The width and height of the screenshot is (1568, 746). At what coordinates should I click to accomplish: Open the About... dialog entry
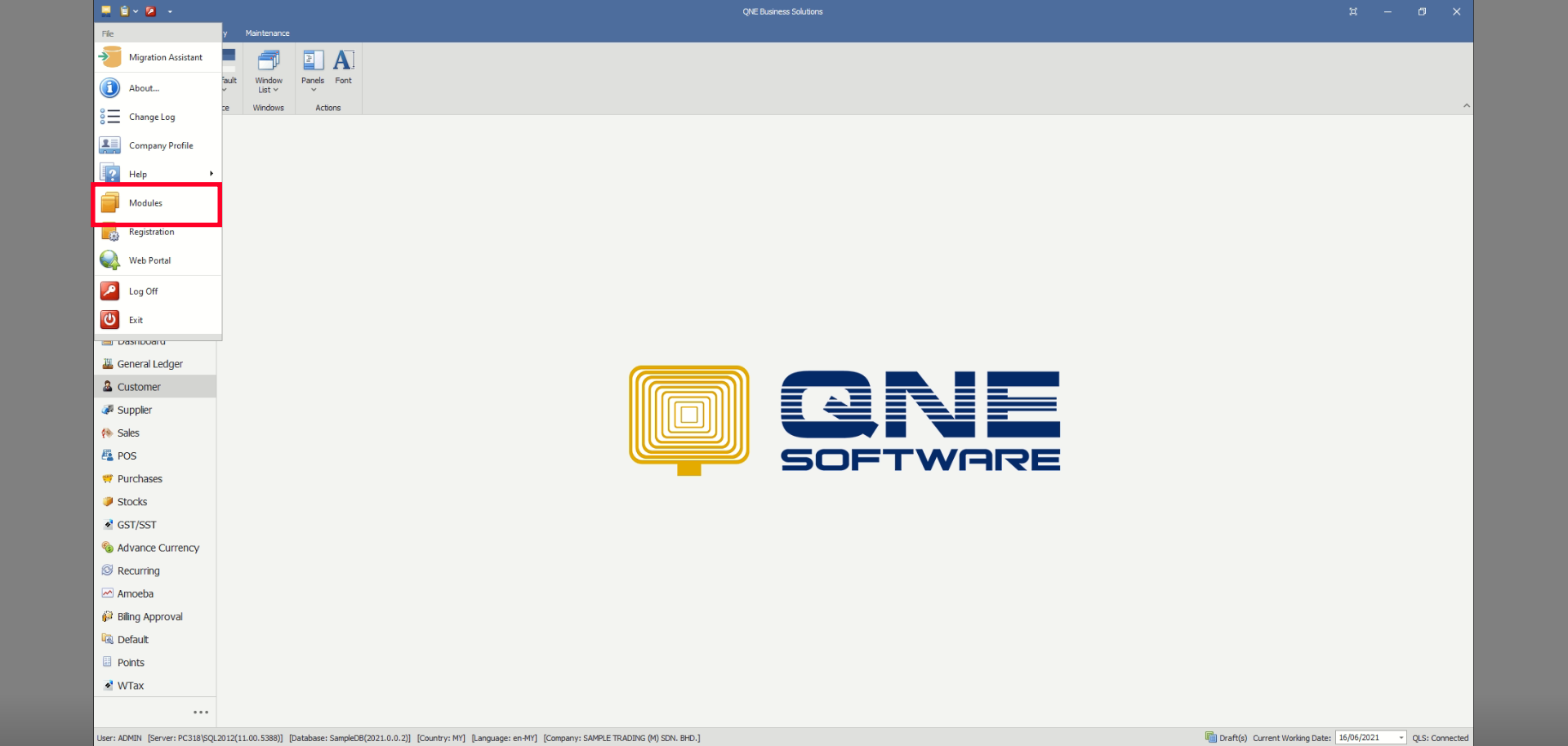pyautogui.click(x=158, y=88)
